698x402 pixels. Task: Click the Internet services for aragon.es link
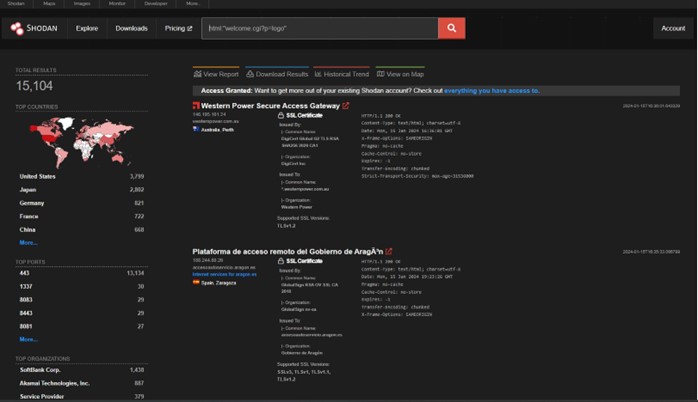coord(224,274)
